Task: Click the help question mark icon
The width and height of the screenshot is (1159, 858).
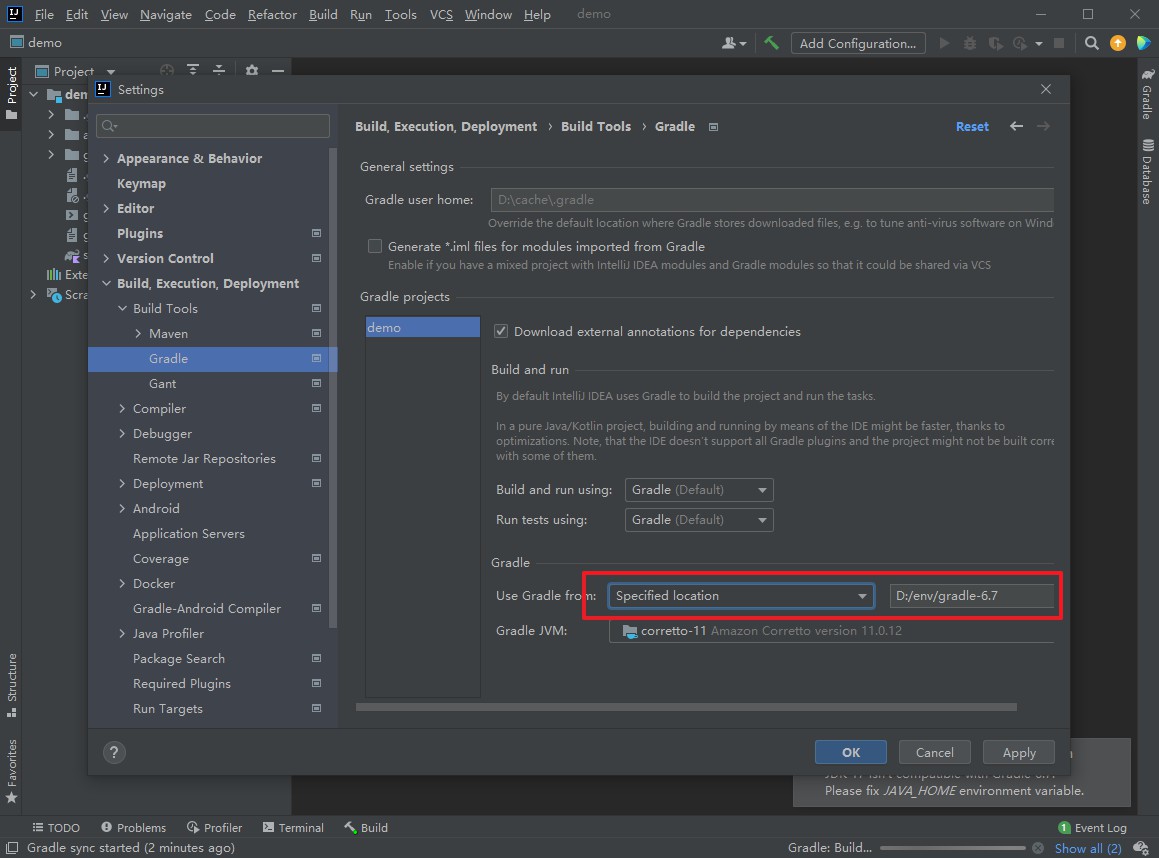Action: 114,752
